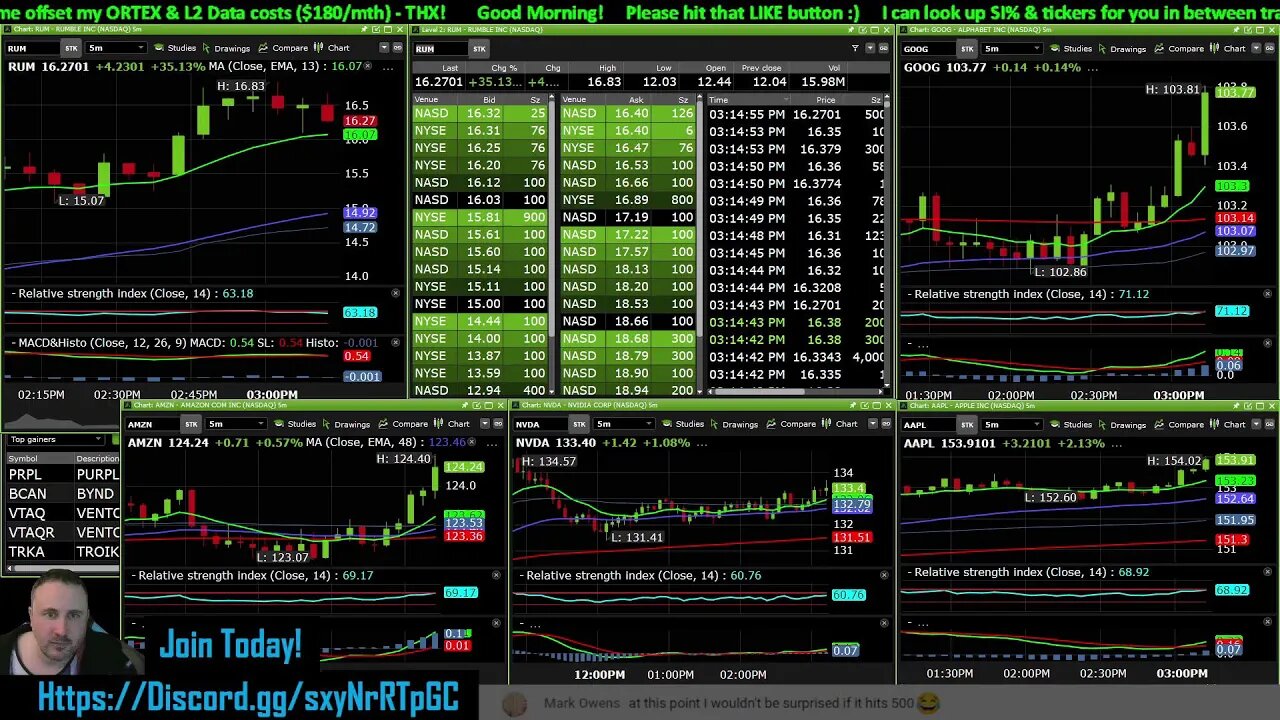Click the link icon in the GOOG chart toolbar
This screenshot has height=720, width=1280.
[1269, 48]
